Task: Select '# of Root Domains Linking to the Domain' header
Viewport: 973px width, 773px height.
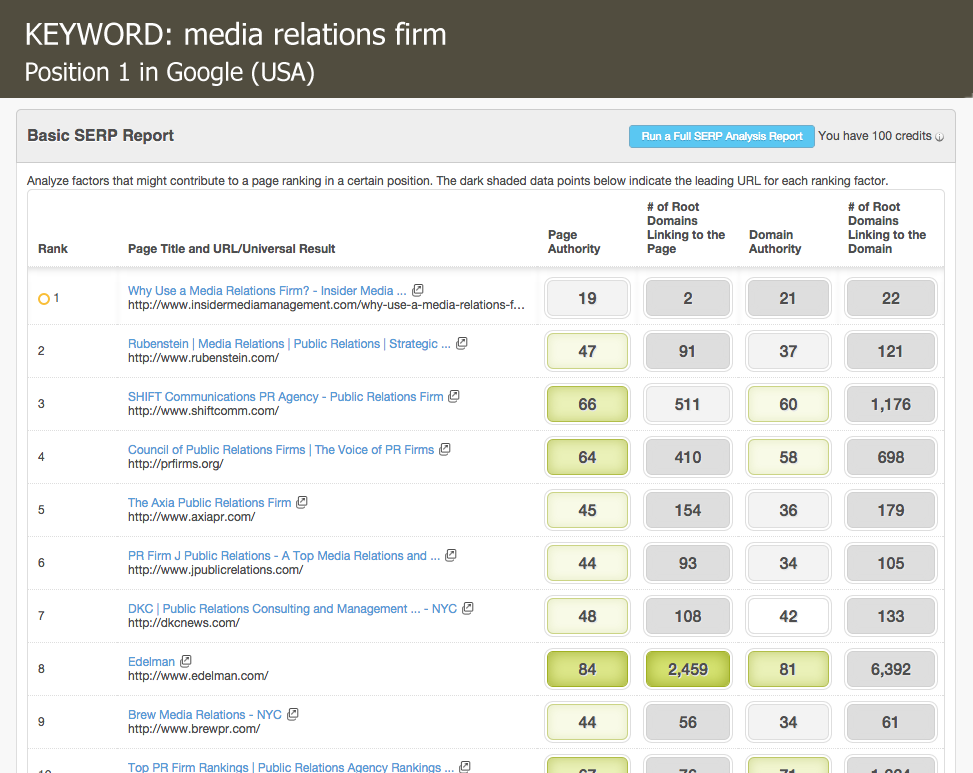Action: [x=887, y=228]
